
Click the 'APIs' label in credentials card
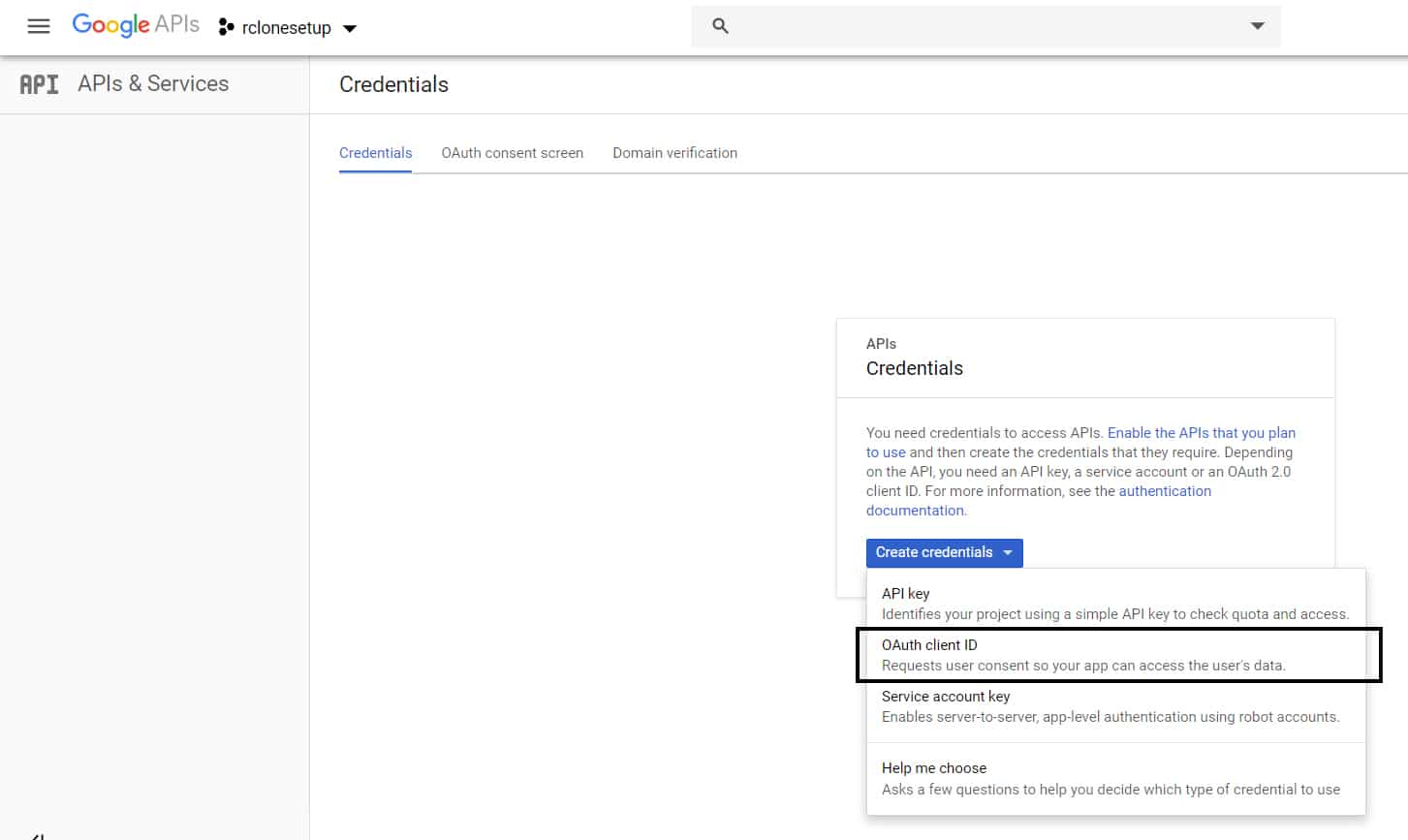tap(881, 344)
